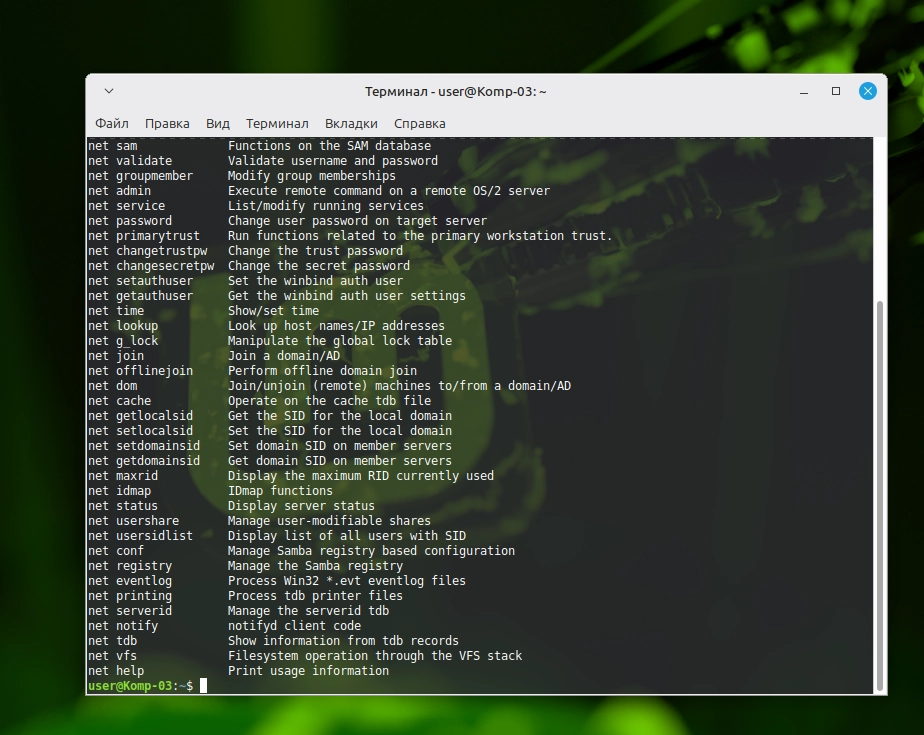Click the terminal vertical scrollbar handle
Image resolution: width=924 pixels, height=735 pixels.
(x=880, y=495)
